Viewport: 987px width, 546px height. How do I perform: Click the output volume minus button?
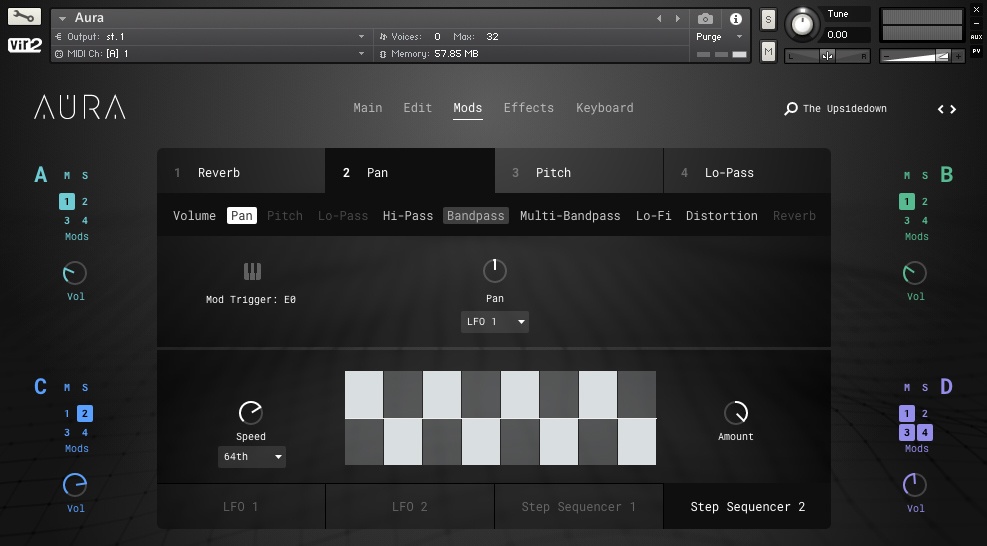(x=886, y=57)
